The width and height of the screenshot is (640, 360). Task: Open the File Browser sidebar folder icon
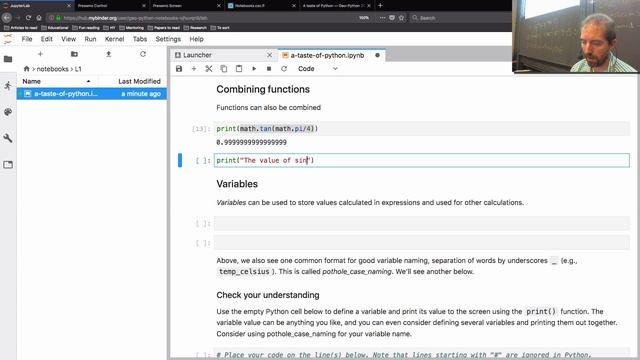(8, 59)
